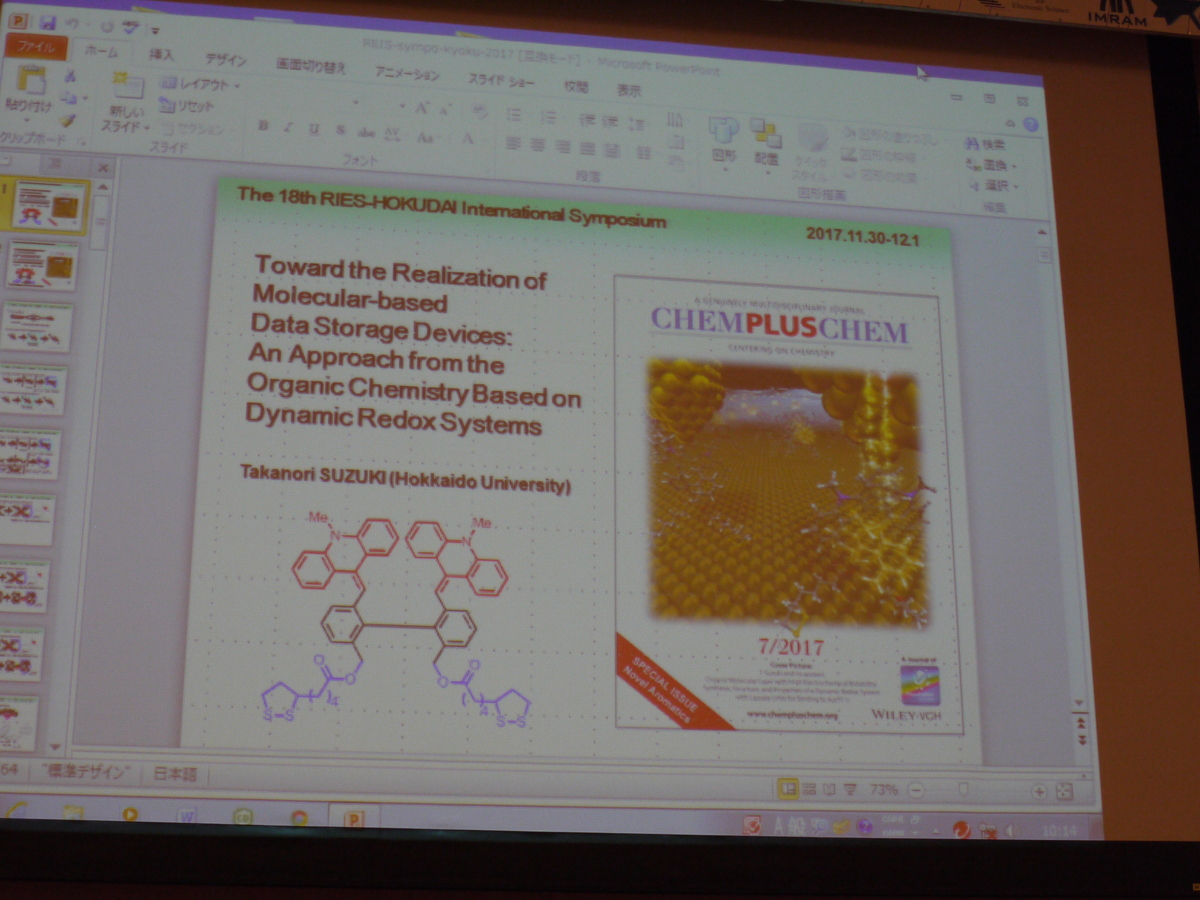
Task: Switch to the 挿入 ribbon tab
Action: coord(161,55)
